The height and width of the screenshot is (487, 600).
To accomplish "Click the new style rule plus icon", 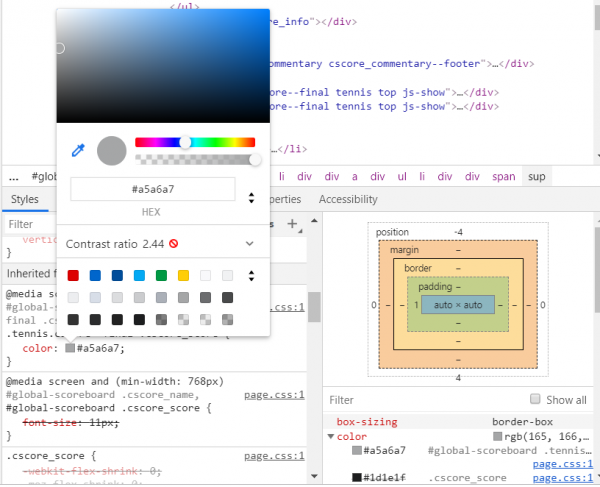I will (x=292, y=223).
